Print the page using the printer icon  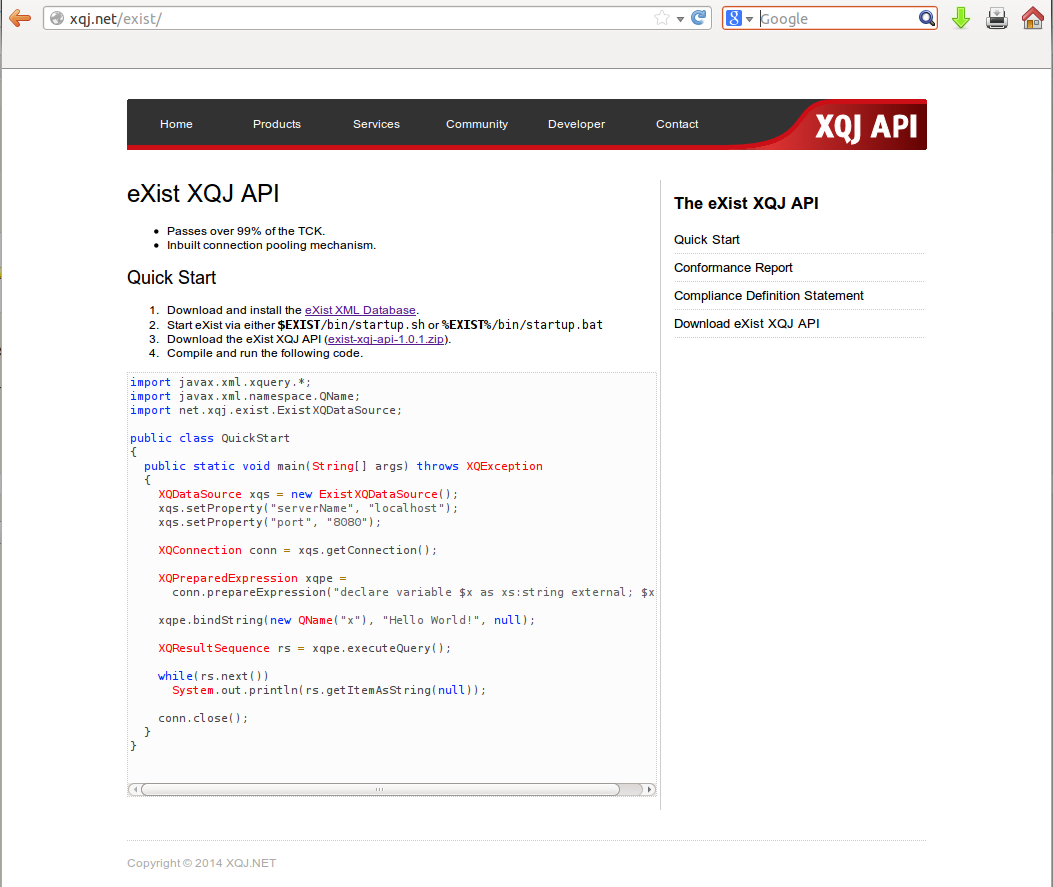pyautogui.click(x=996, y=18)
